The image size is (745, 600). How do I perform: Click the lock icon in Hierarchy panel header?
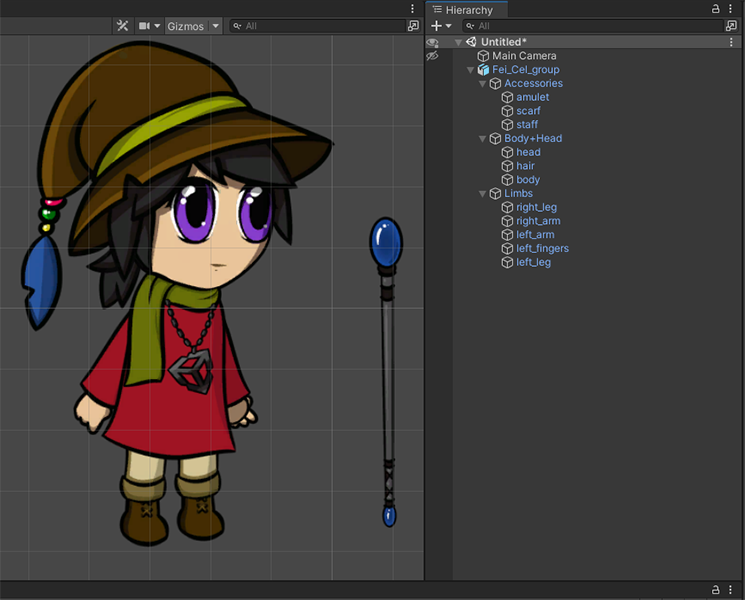pos(716,9)
